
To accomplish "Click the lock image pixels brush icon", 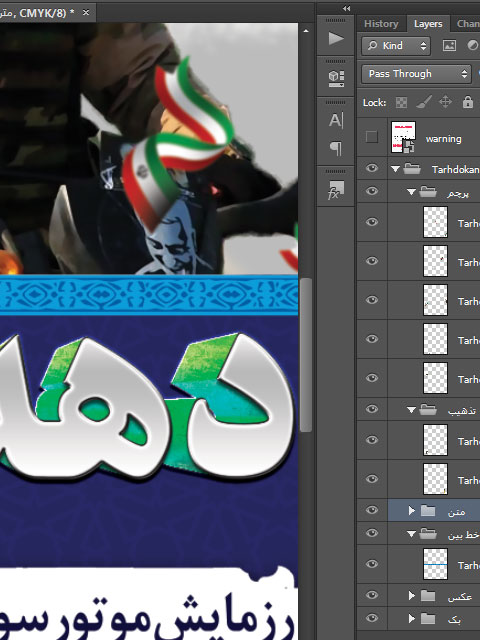I will (x=424, y=102).
